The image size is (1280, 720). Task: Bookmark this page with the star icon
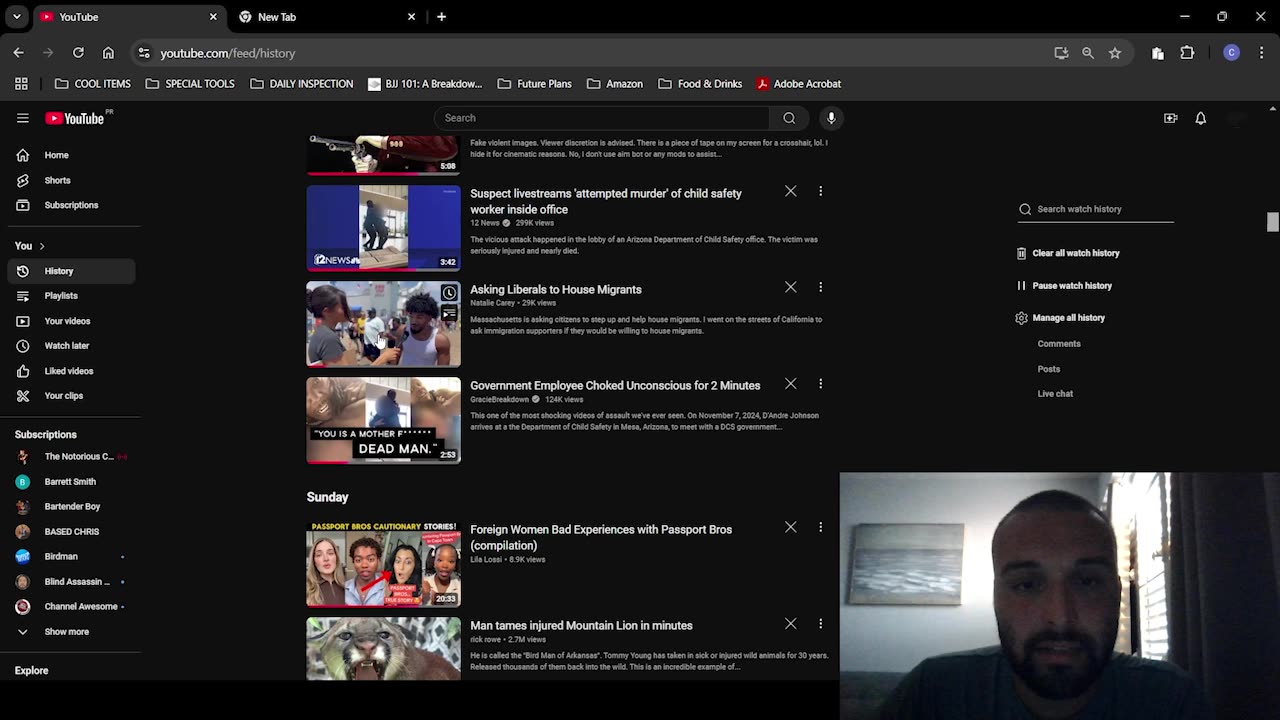tap(1115, 53)
